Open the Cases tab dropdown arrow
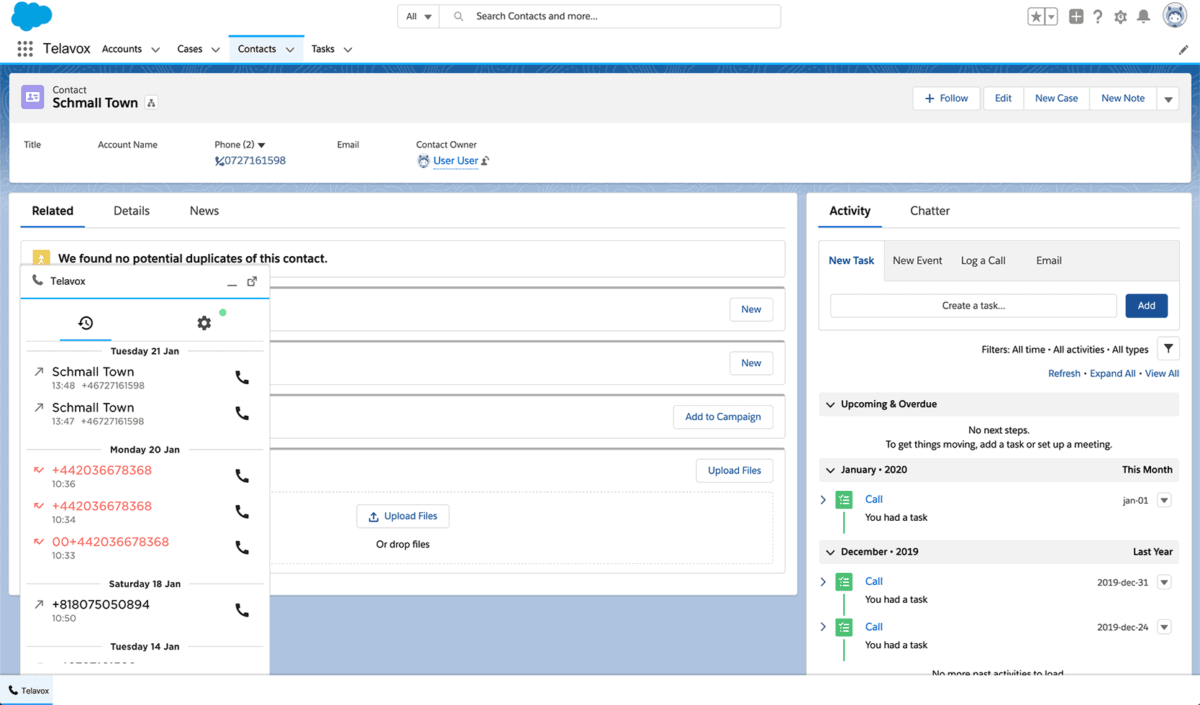Screen dimensions: 1200x705 point(213,49)
